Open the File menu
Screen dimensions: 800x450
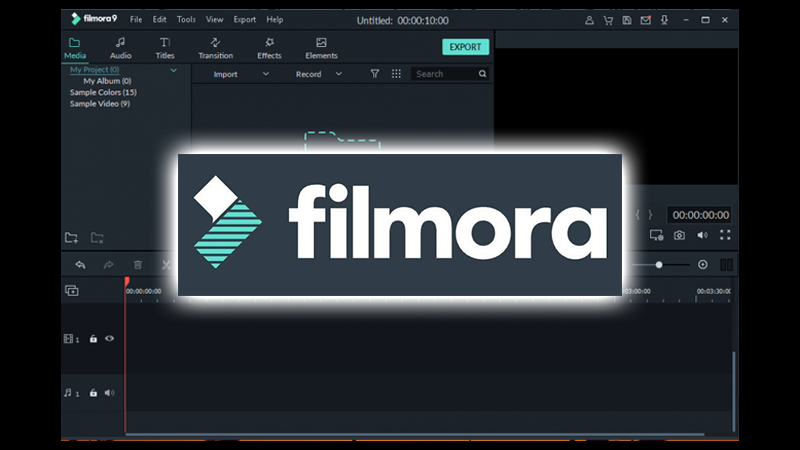click(136, 19)
